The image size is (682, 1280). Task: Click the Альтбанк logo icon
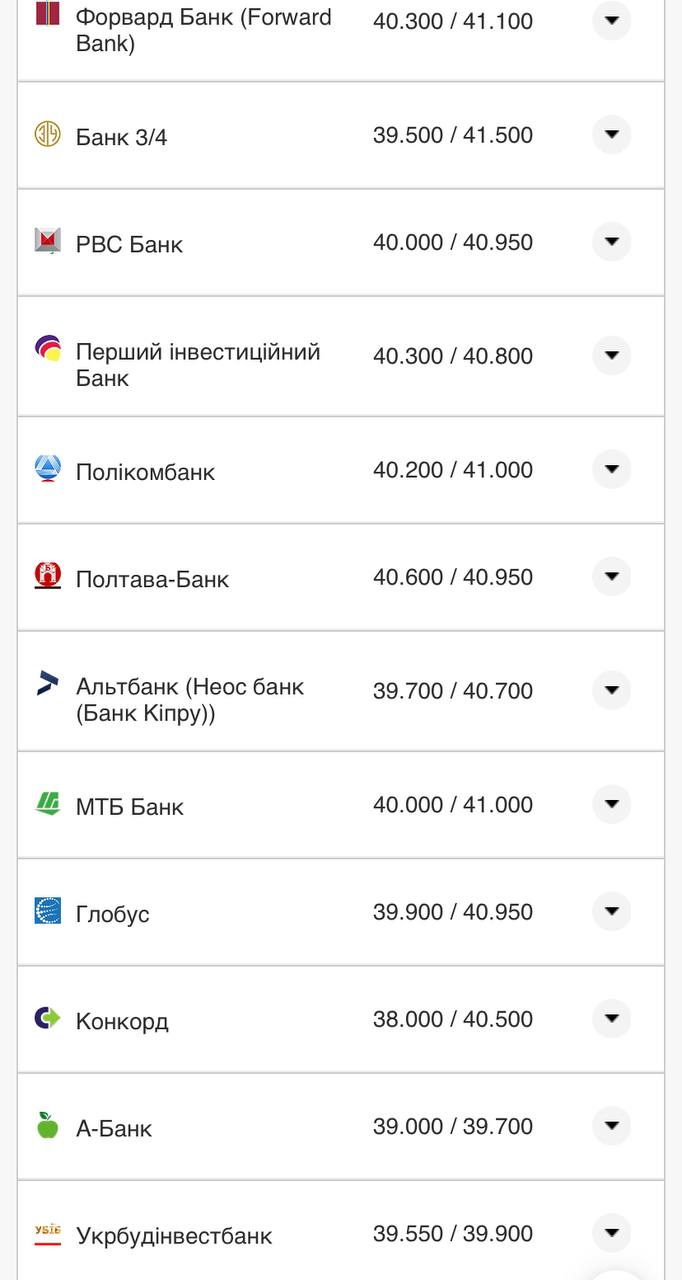pyautogui.click(x=48, y=683)
